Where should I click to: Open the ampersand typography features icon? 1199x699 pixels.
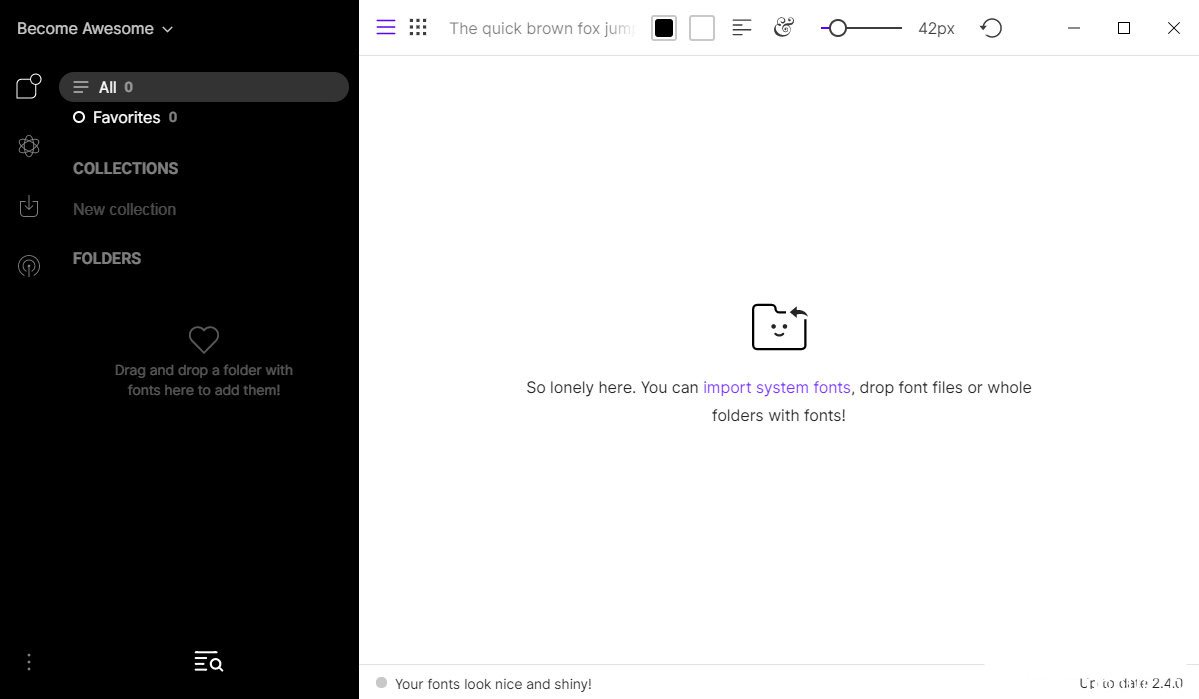point(784,28)
